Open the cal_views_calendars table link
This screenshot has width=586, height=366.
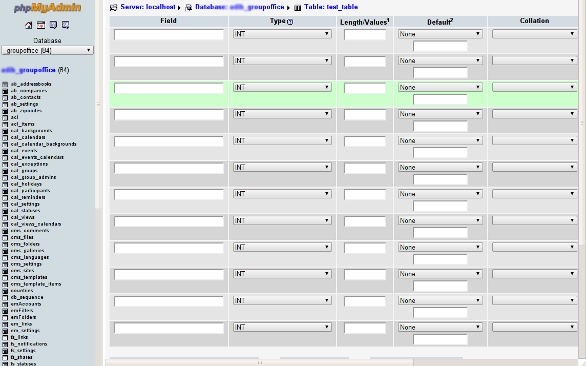pos(36,224)
